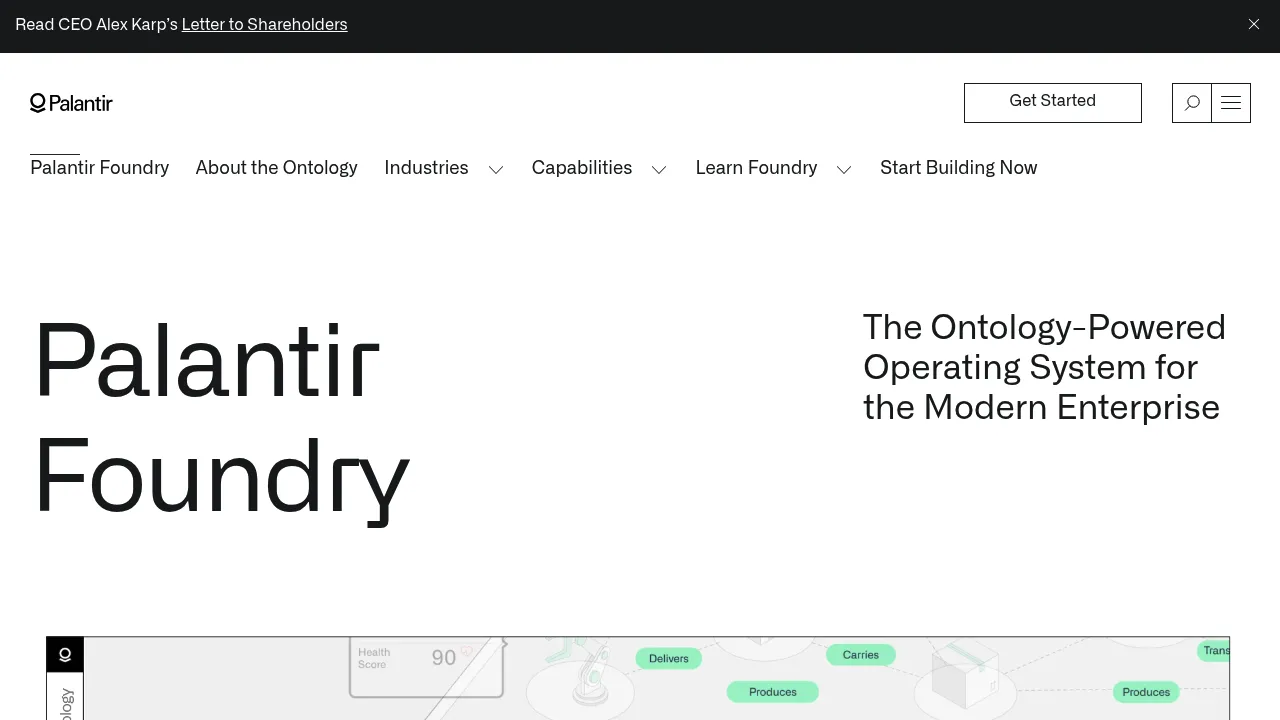Click the Produces label below Delivers
The width and height of the screenshot is (1280, 720).
[773, 692]
